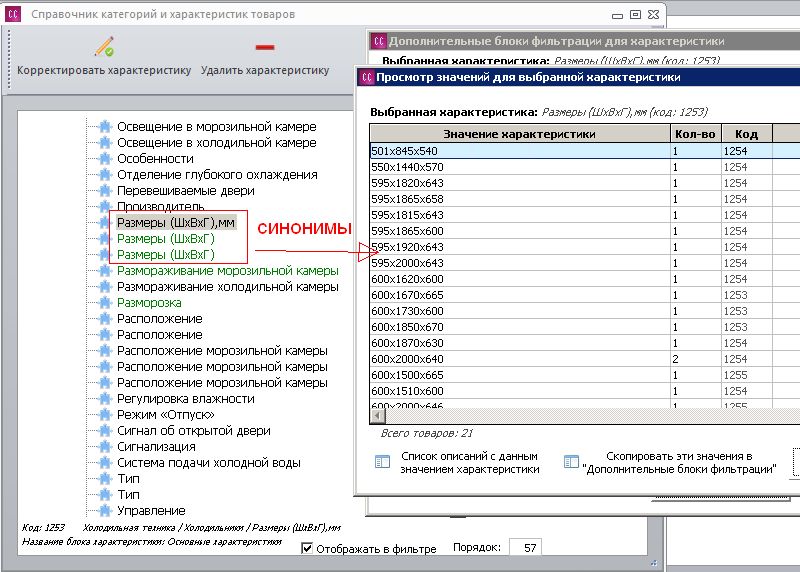This screenshot has height=572, width=800.
Task: Select table row 600x1850x670
Action: pyautogui.click(x=585, y=327)
